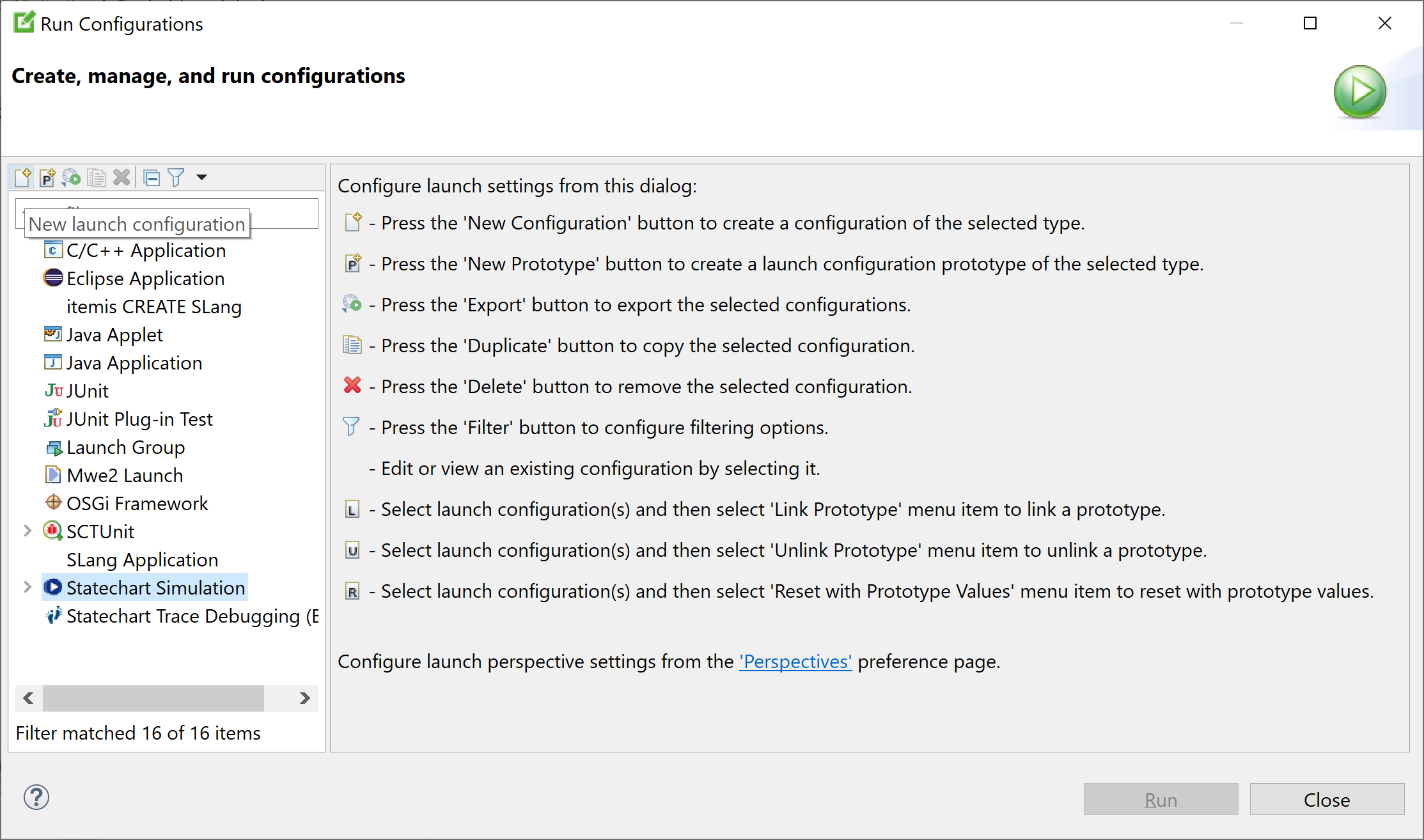Click the Run button
The height and width of the screenshot is (840, 1424).
click(x=1161, y=800)
